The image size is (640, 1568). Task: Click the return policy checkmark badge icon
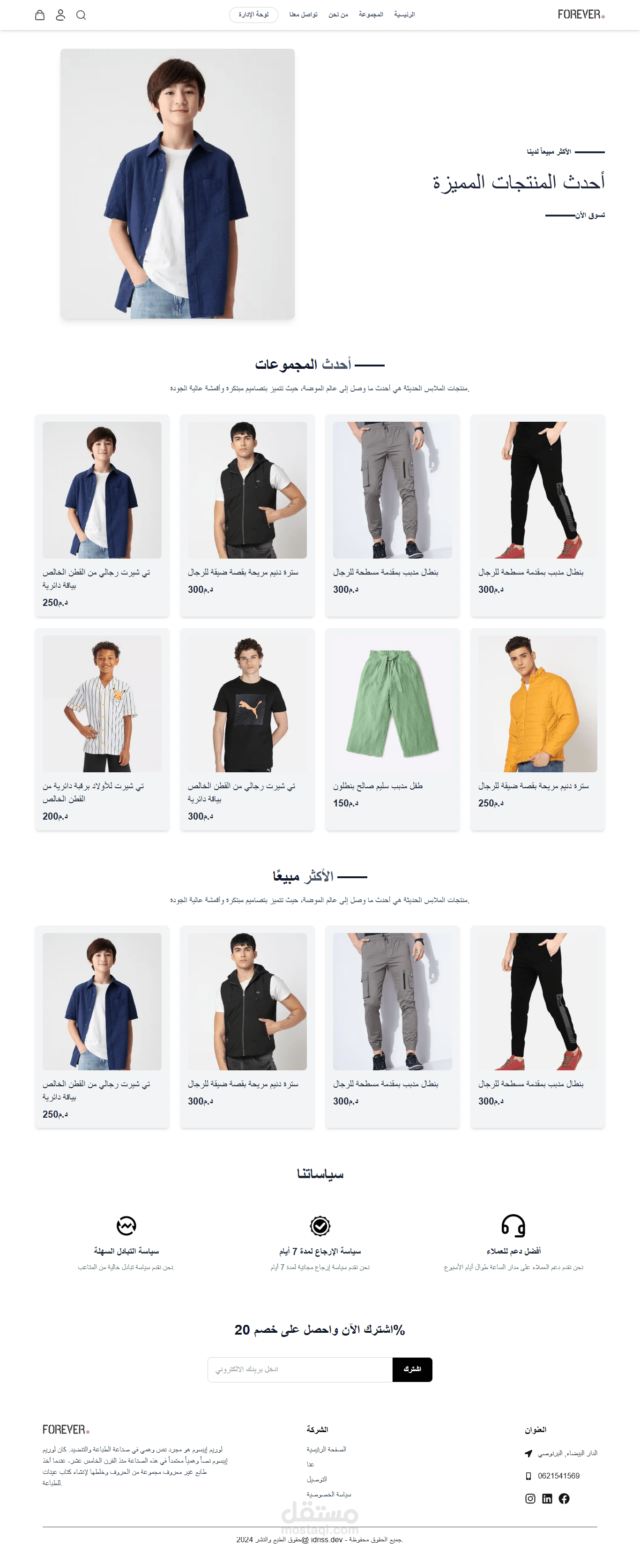pyautogui.click(x=320, y=1225)
